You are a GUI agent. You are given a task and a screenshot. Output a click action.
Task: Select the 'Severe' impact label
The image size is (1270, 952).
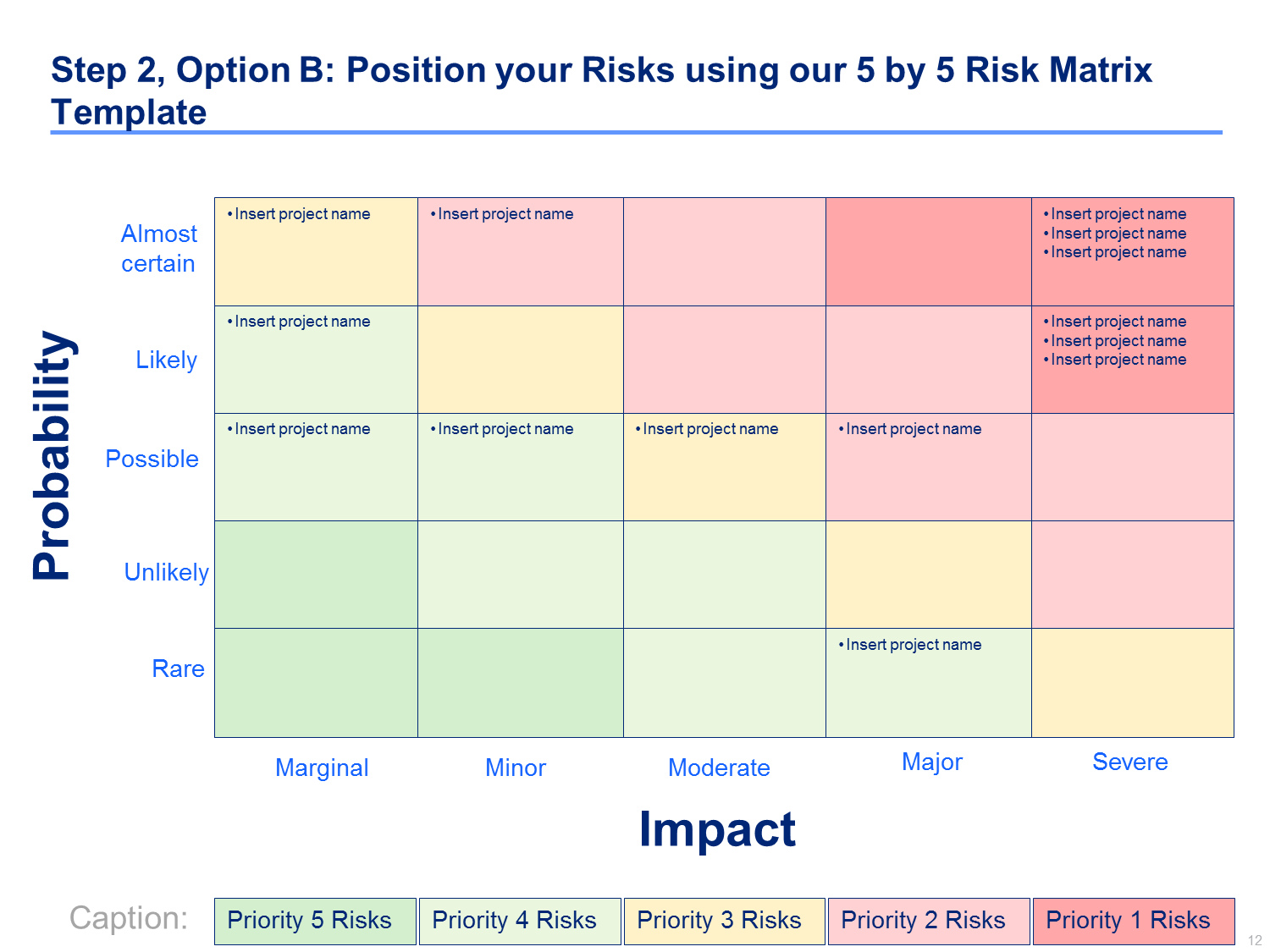click(x=1129, y=762)
